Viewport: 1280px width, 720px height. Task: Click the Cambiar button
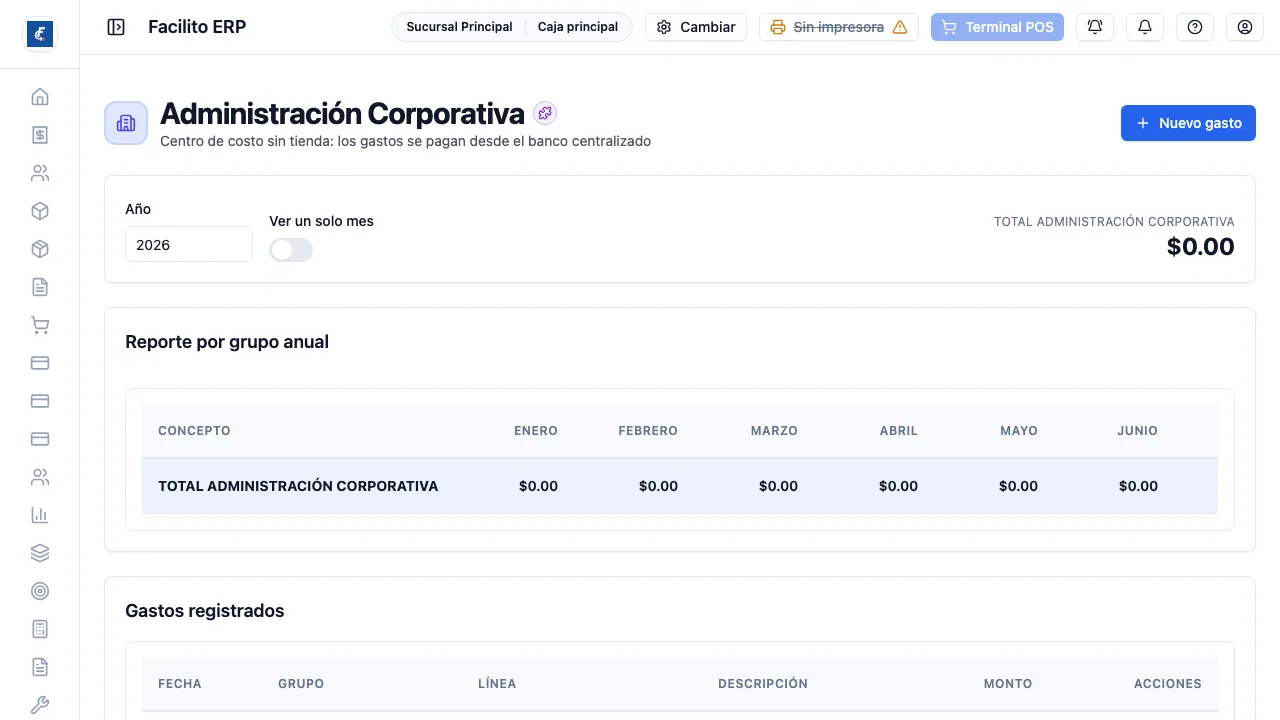[x=696, y=27]
